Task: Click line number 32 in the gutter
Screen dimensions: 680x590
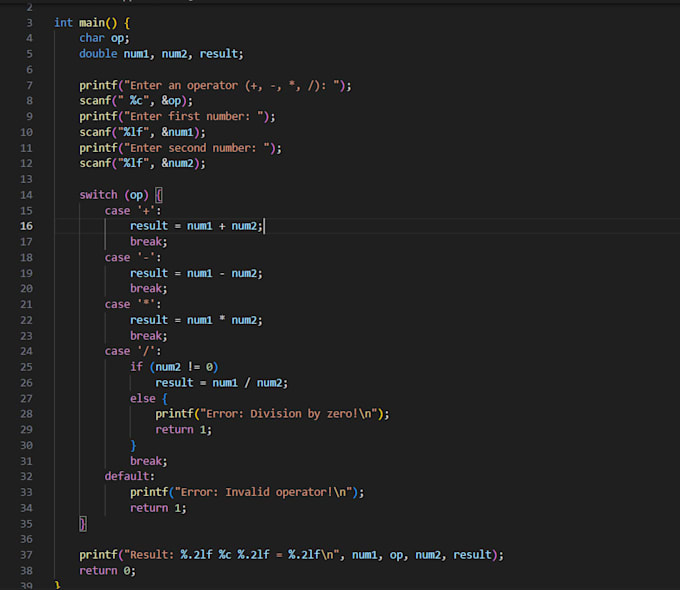Action: coord(26,476)
